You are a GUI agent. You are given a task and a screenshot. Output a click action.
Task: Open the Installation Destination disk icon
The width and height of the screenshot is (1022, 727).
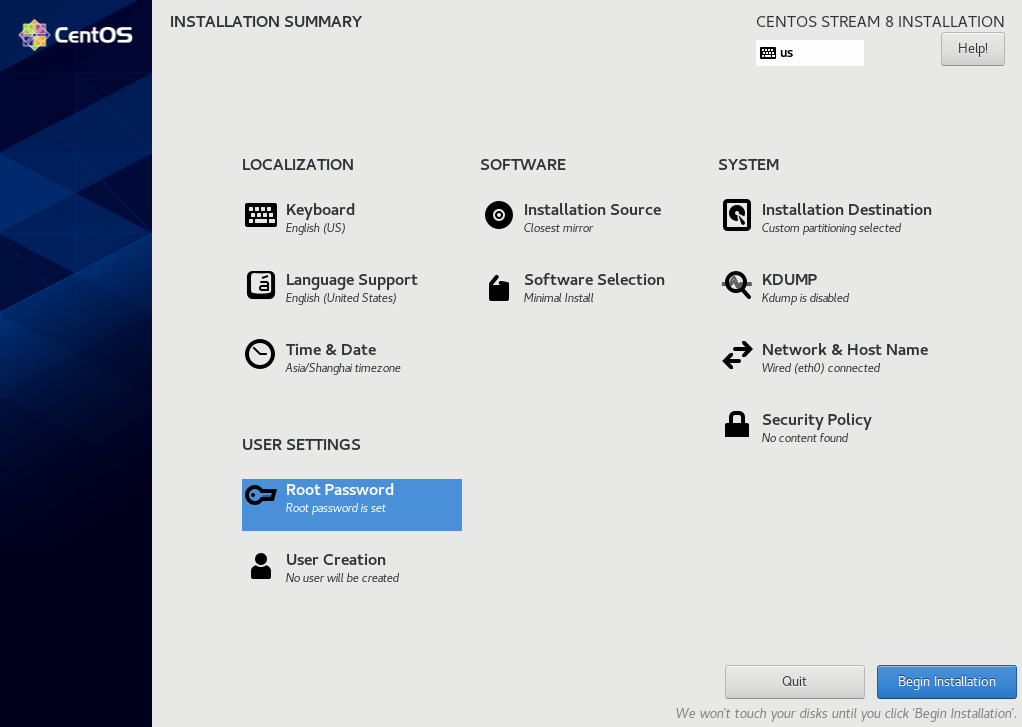pyautogui.click(x=737, y=215)
